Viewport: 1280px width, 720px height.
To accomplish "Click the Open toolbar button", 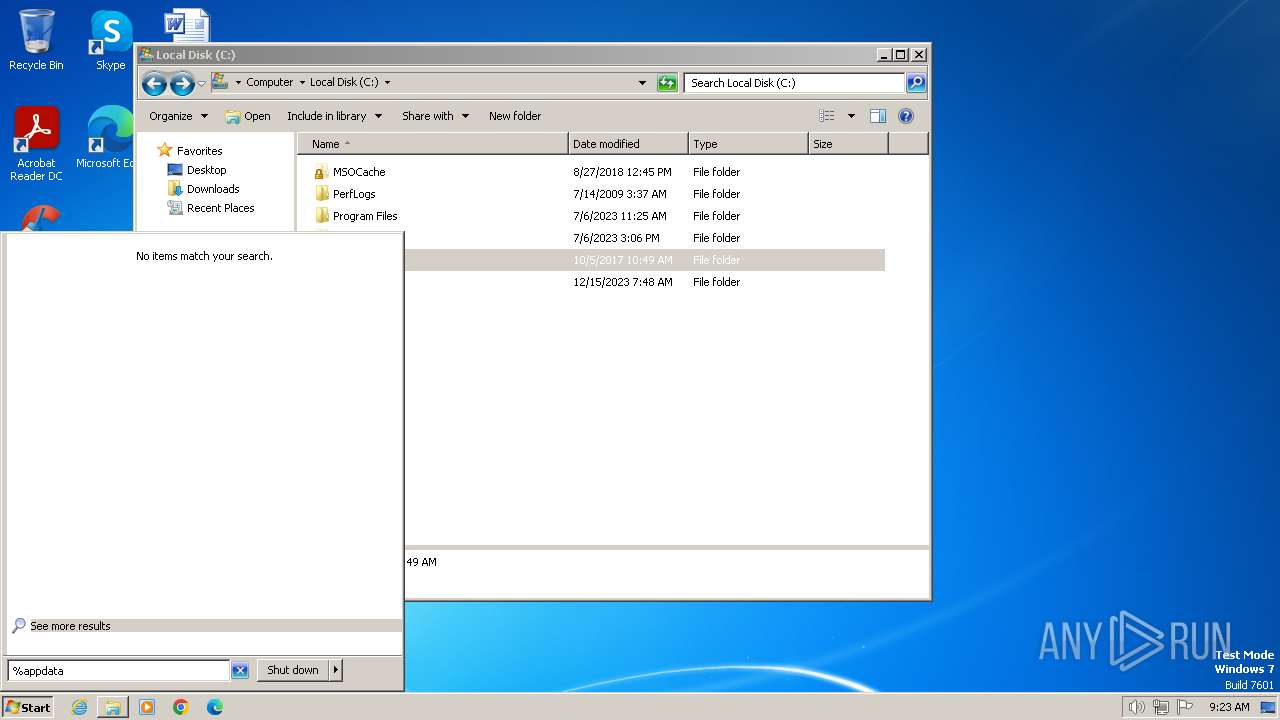I will point(248,116).
